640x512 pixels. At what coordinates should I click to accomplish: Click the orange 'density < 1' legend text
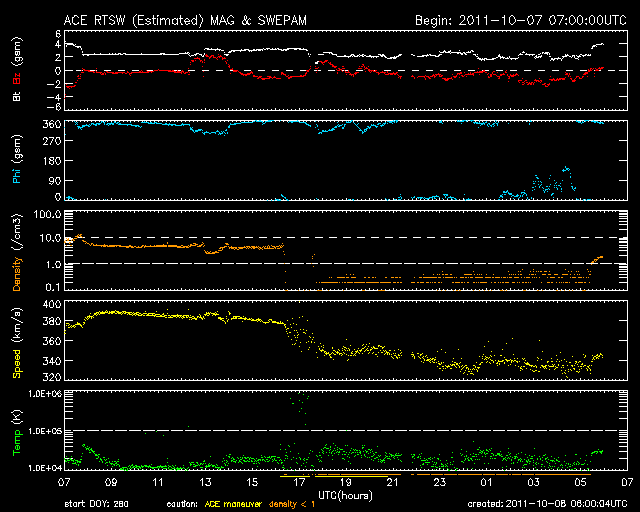click(292, 504)
